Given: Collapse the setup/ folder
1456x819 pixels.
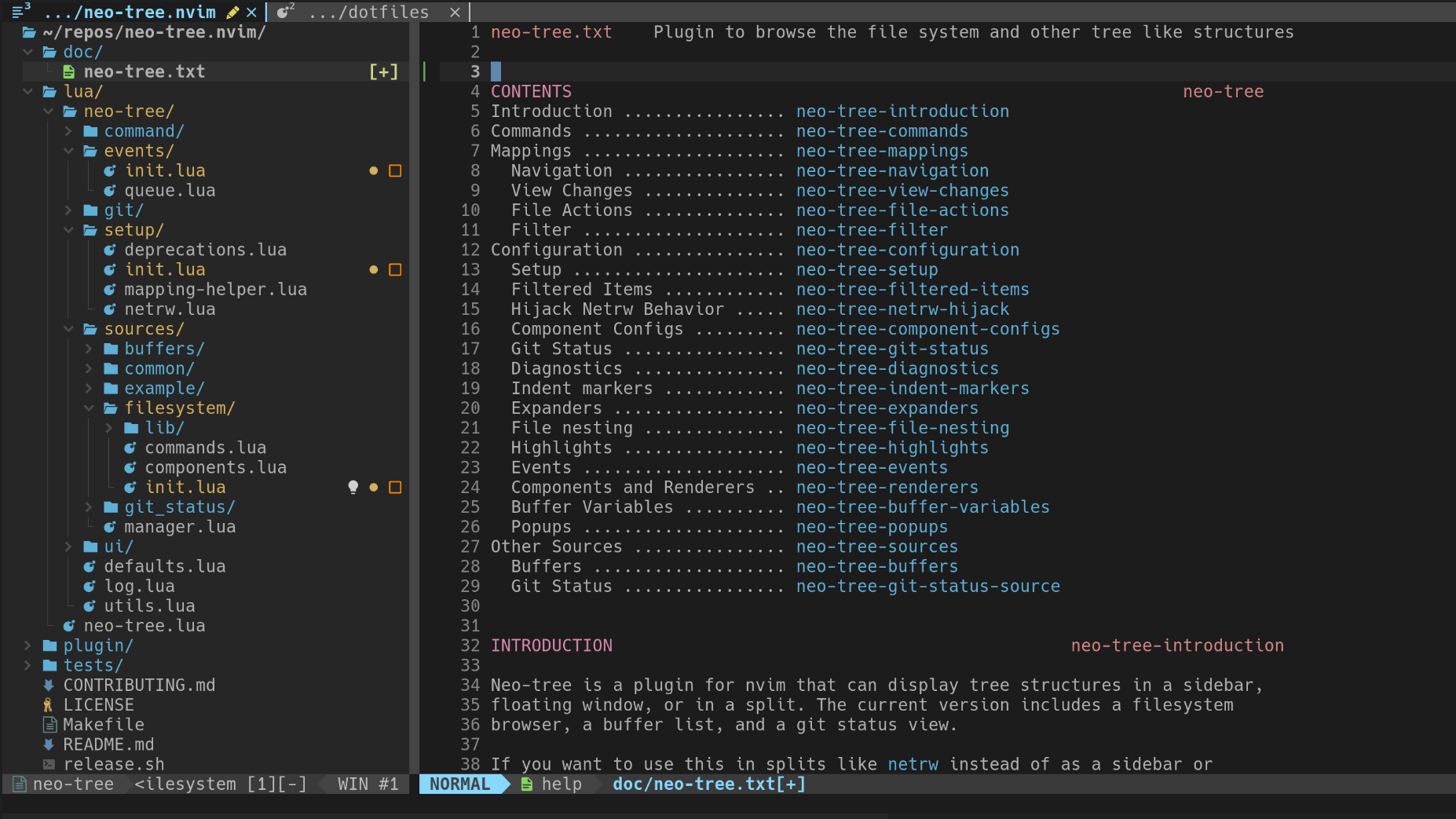Looking at the screenshot, I should coord(69,229).
